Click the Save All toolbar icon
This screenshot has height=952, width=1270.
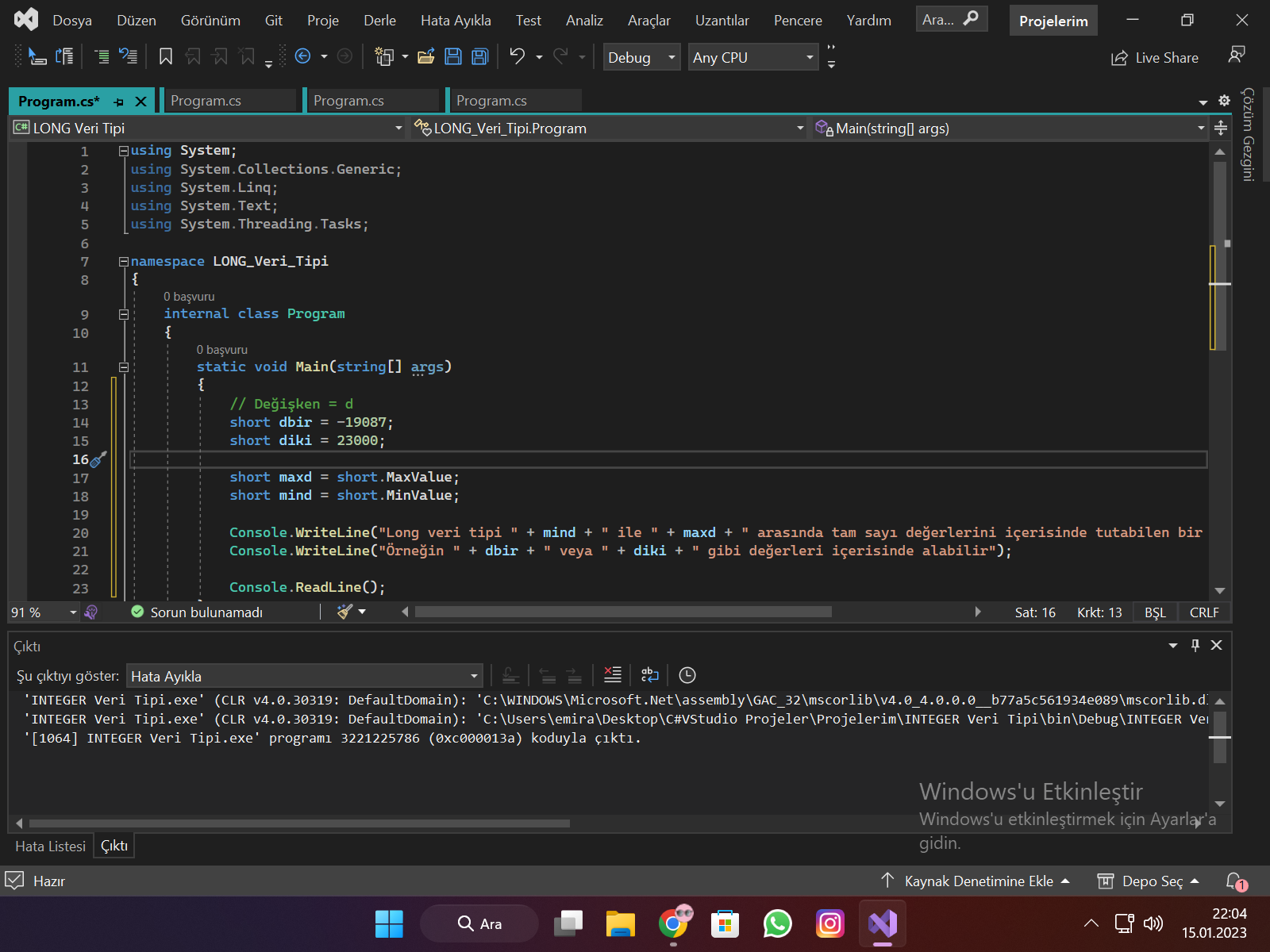(480, 56)
